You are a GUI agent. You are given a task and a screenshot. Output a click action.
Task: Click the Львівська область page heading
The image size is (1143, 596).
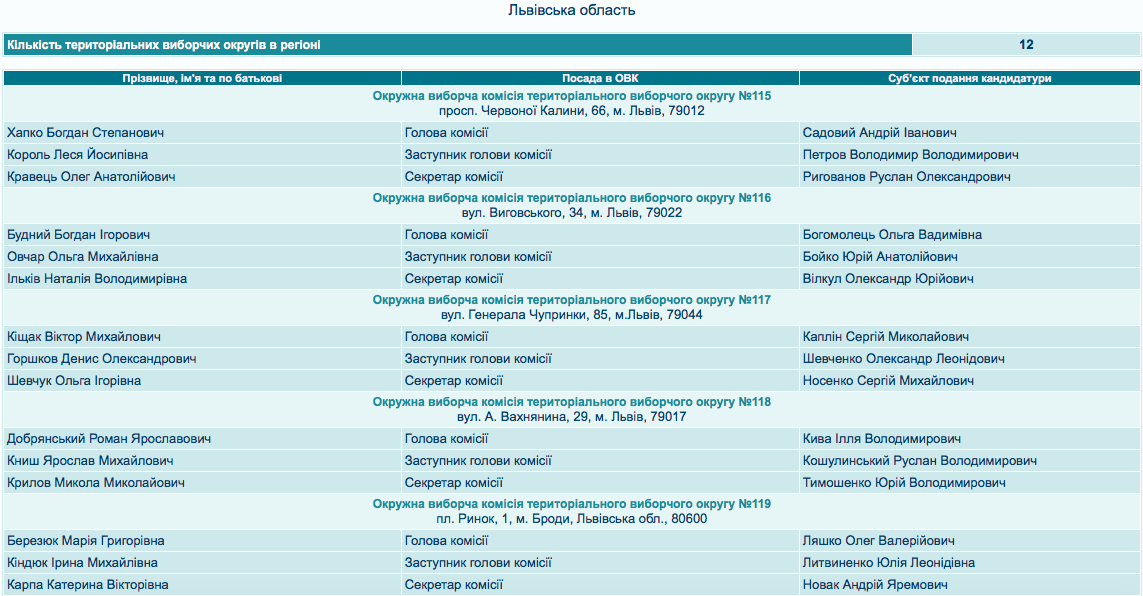pyautogui.click(x=571, y=11)
